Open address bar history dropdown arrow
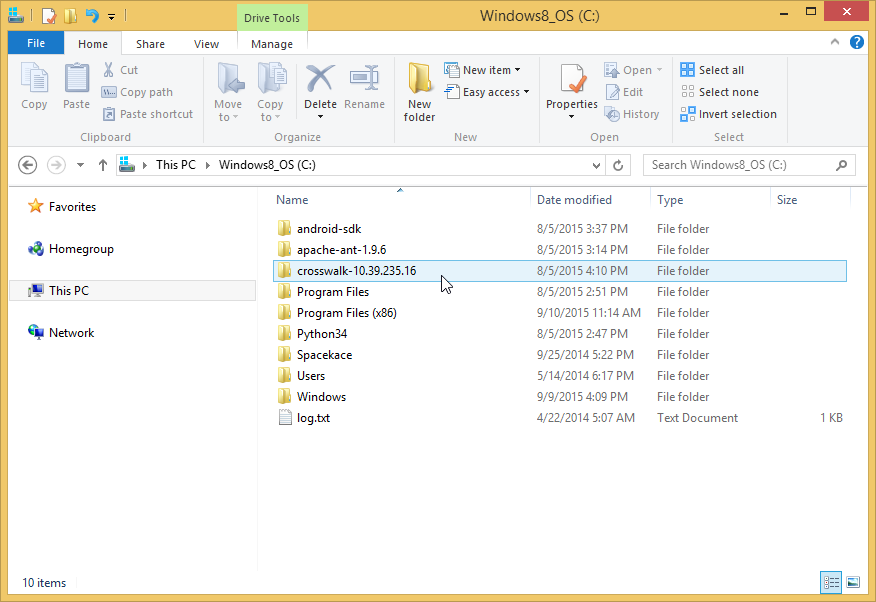The width and height of the screenshot is (876, 602). (x=598, y=165)
